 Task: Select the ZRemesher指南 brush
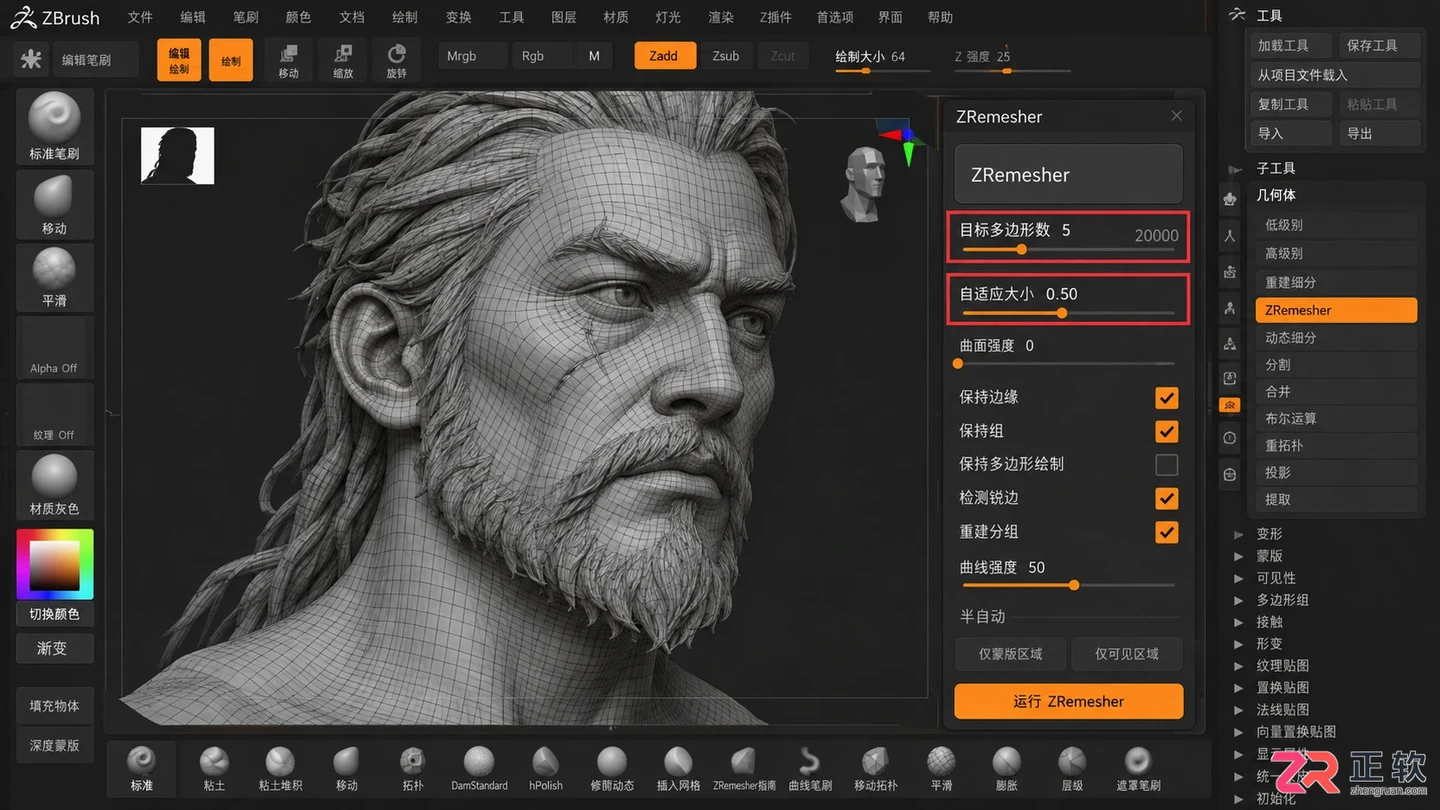click(x=744, y=768)
